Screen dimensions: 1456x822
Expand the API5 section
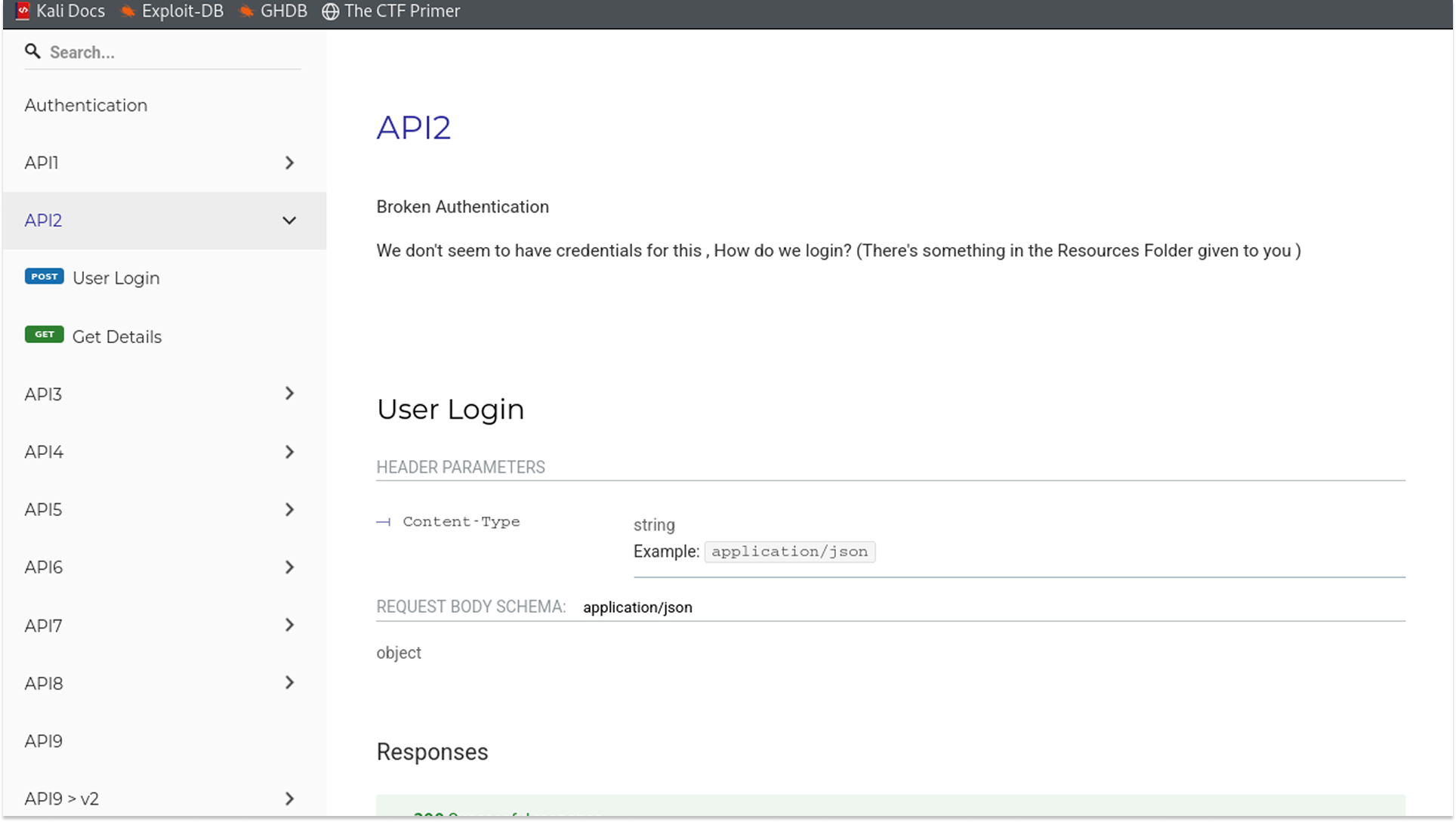(289, 509)
